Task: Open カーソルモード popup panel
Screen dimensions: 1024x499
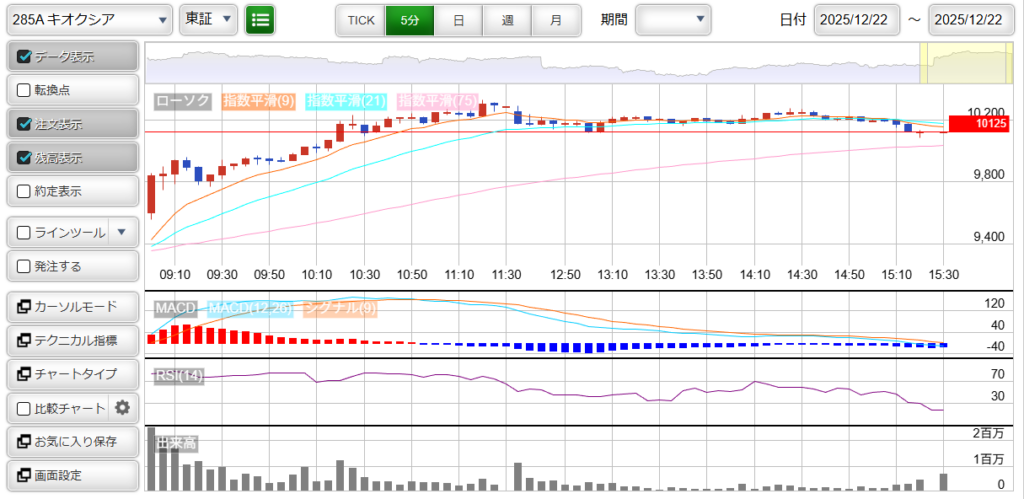Action: click(x=72, y=307)
